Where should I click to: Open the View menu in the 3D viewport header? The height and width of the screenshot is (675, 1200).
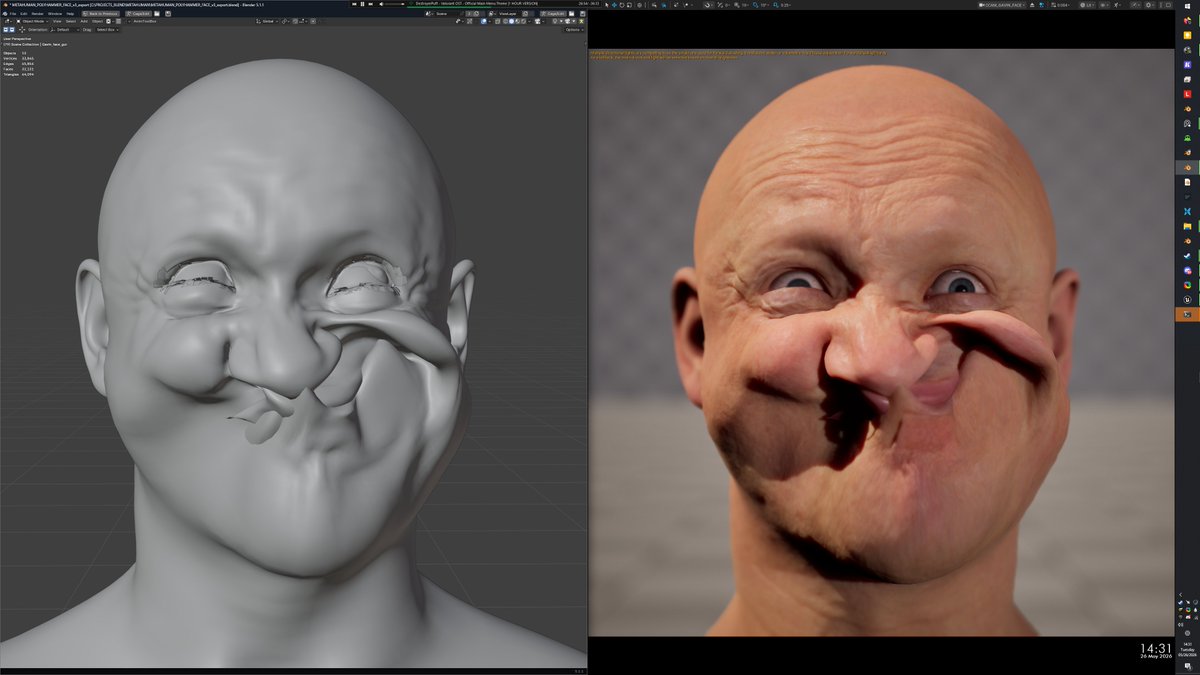(x=57, y=21)
